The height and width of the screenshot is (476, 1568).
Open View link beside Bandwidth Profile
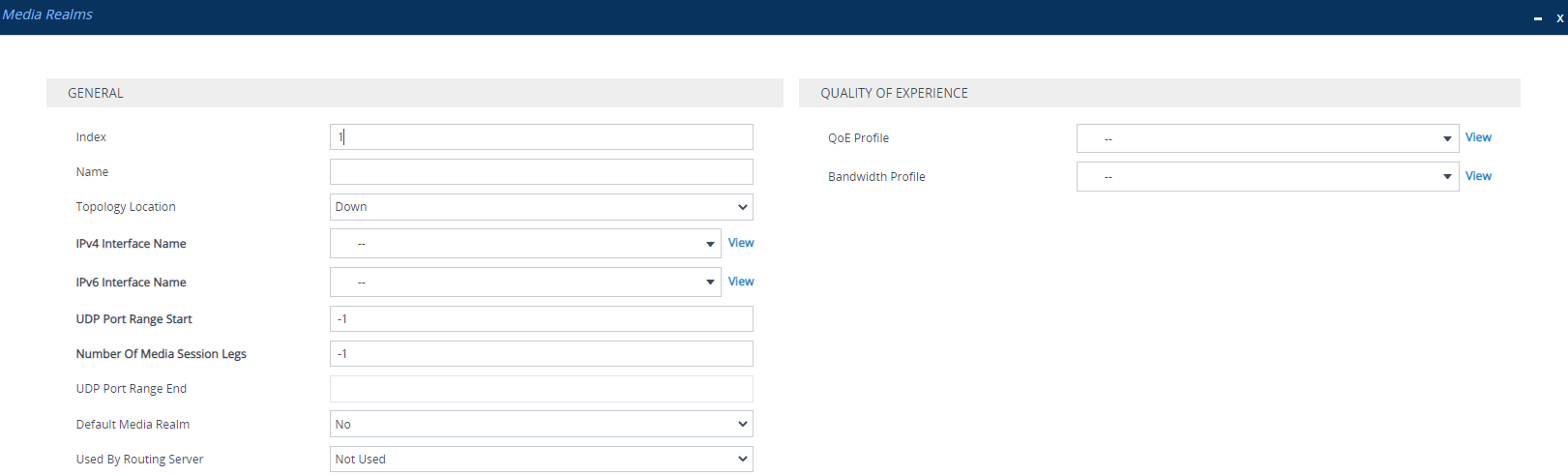[x=1478, y=176]
